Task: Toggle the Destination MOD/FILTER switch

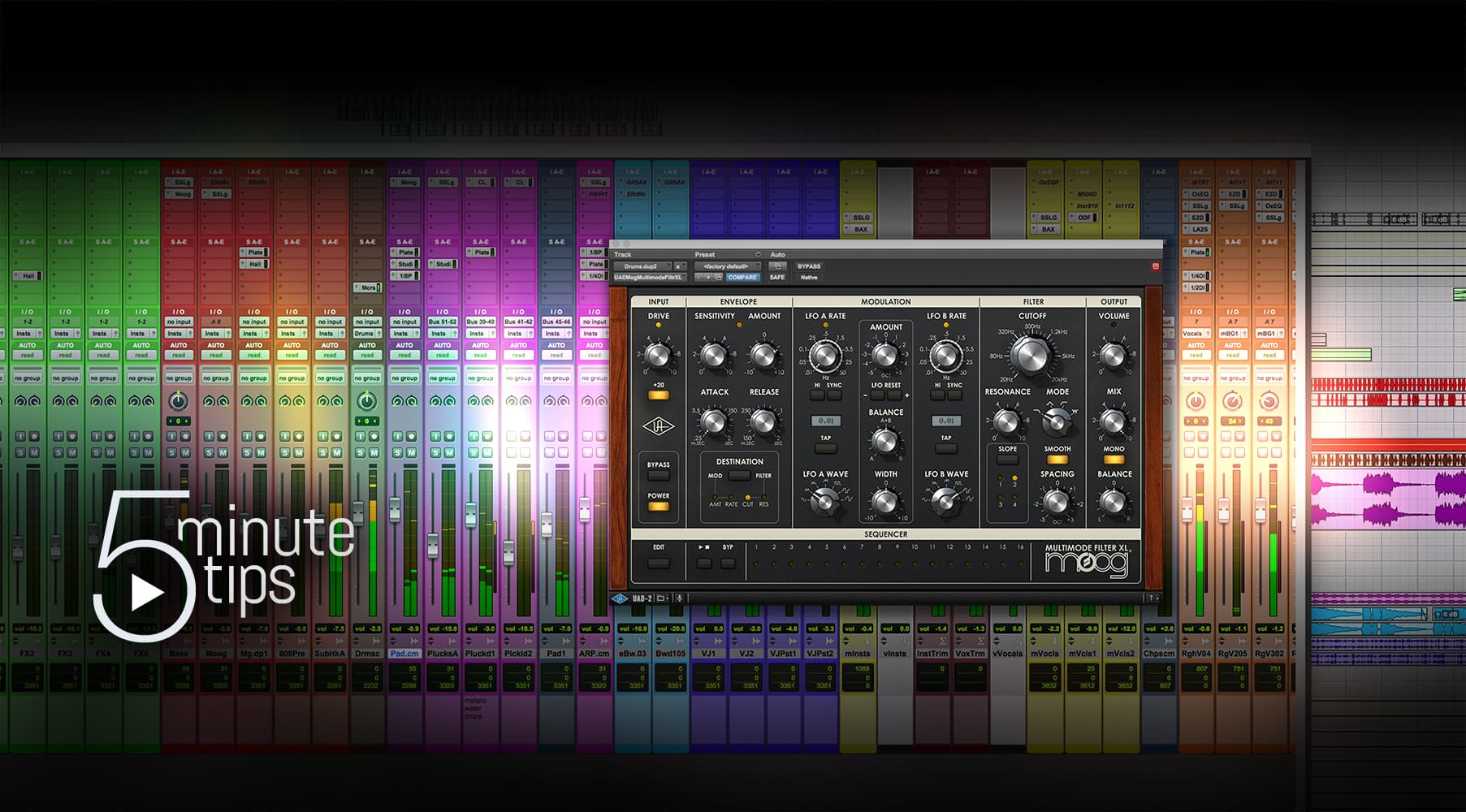Action: pos(739,476)
